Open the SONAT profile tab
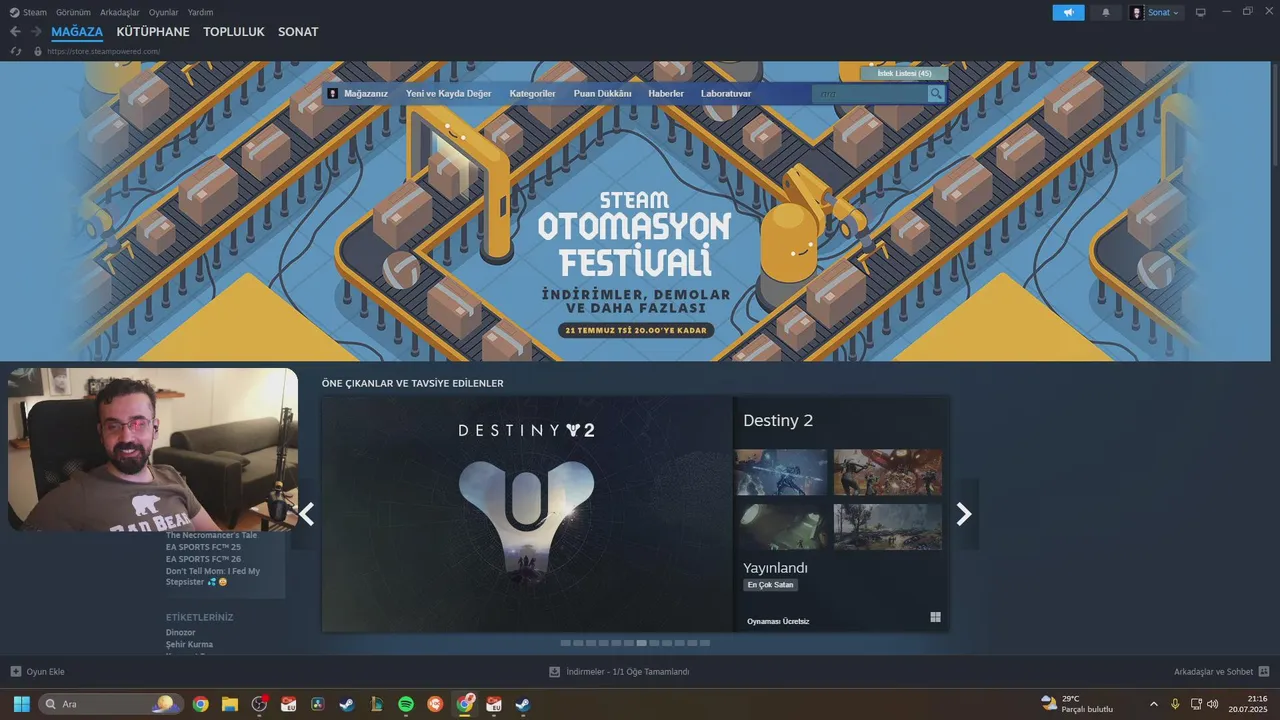 298,32
